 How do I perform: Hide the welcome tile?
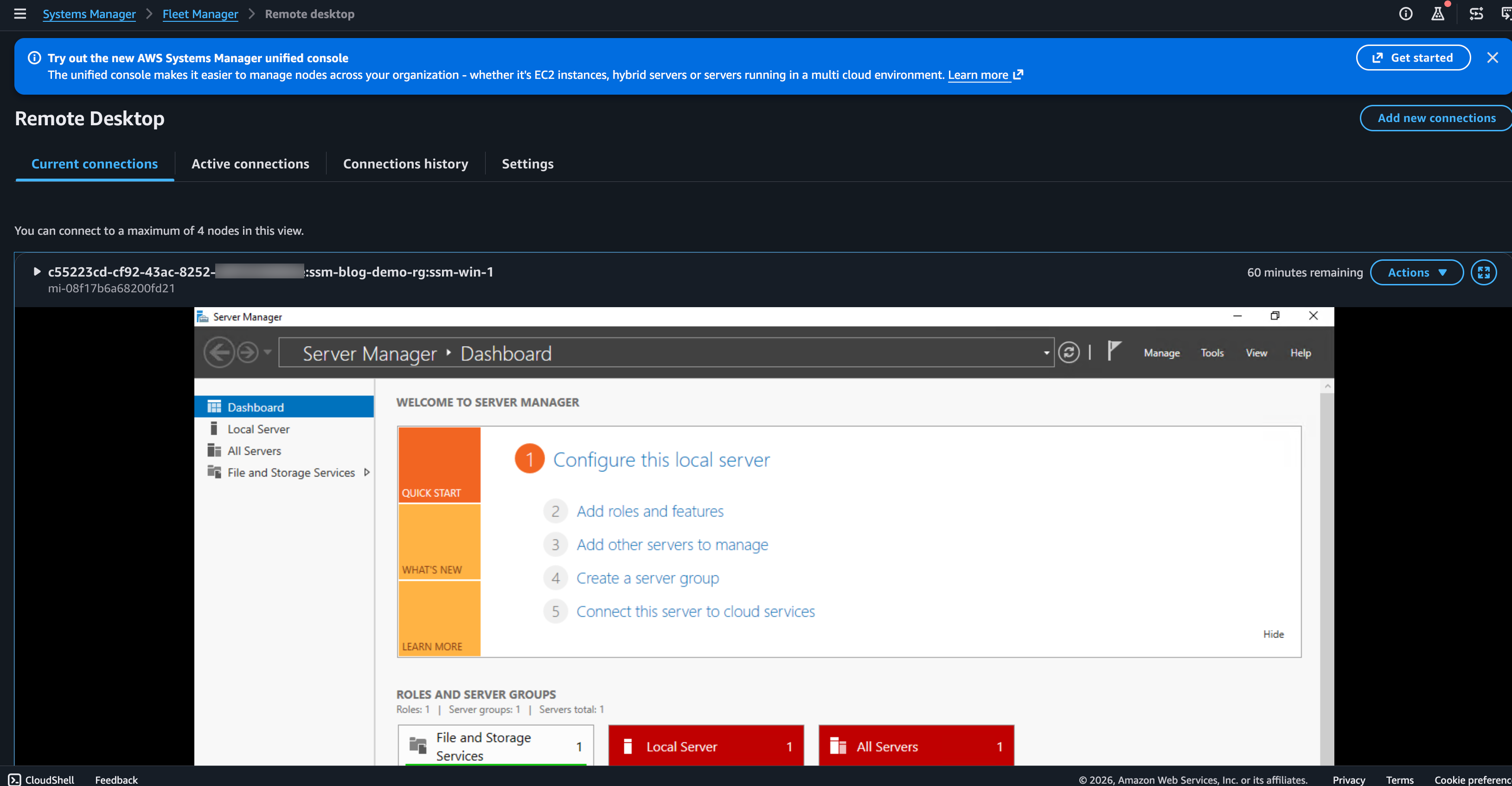coord(1273,634)
